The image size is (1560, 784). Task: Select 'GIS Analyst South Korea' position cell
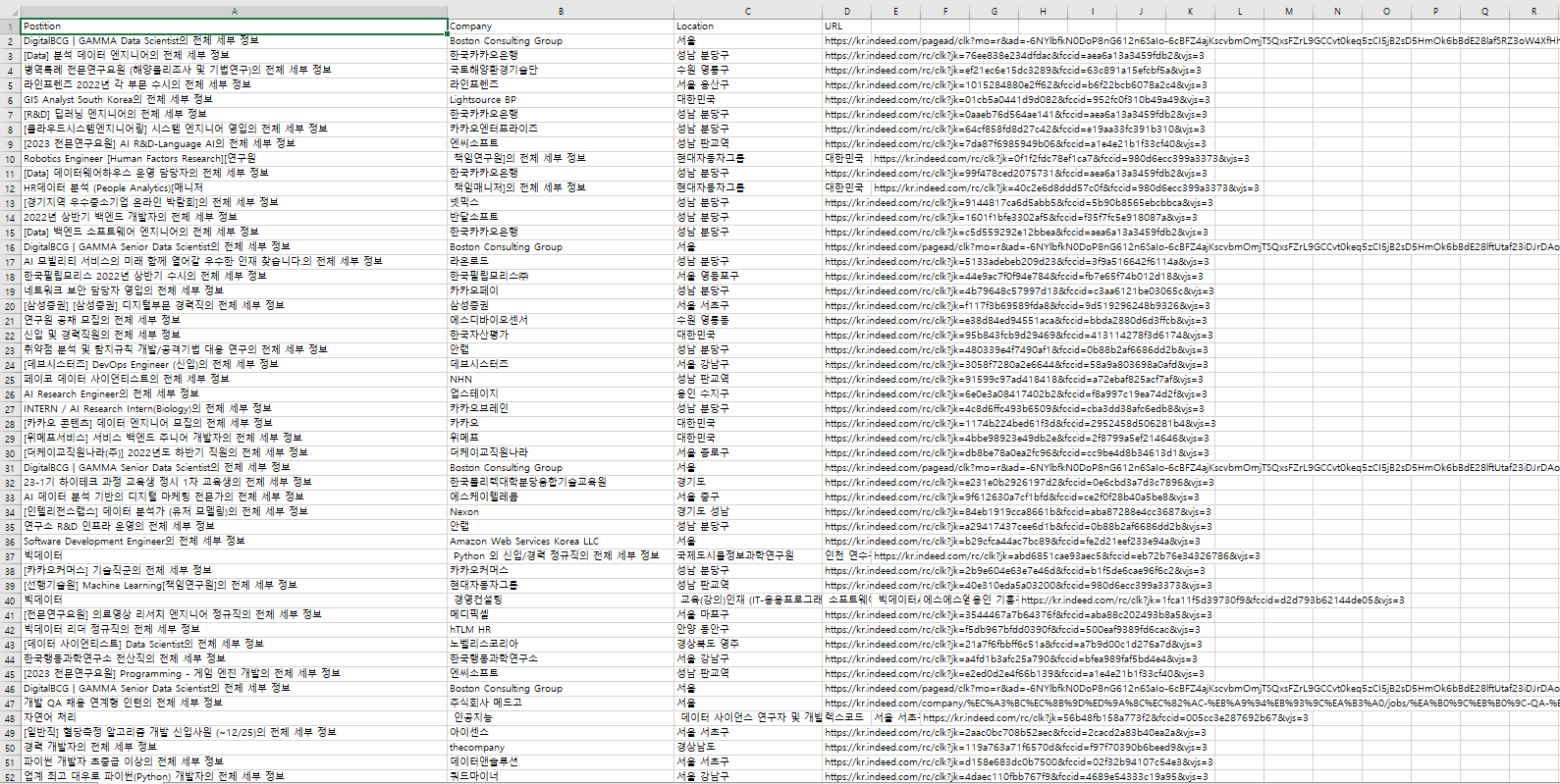pos(234,100)
